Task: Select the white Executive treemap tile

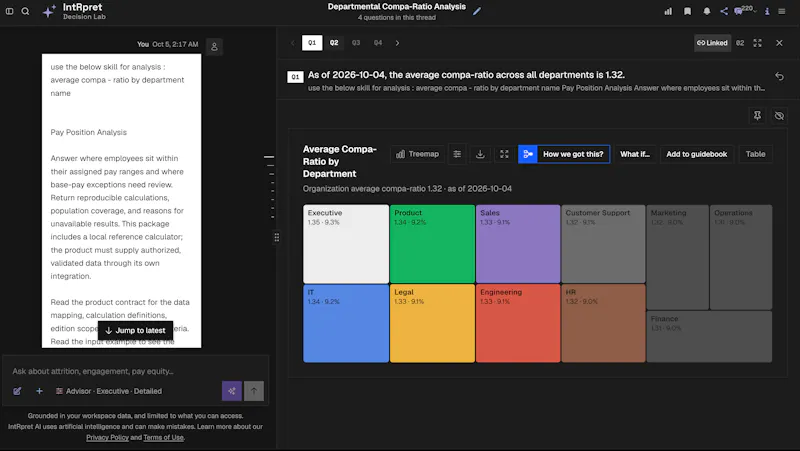Action: click(x=346, y=244)
